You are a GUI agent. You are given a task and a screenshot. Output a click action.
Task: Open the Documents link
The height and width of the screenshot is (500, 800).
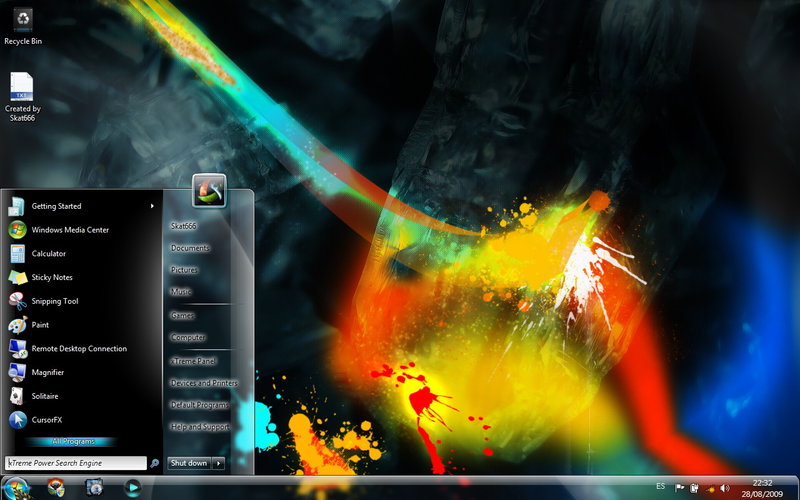[190, 248]
